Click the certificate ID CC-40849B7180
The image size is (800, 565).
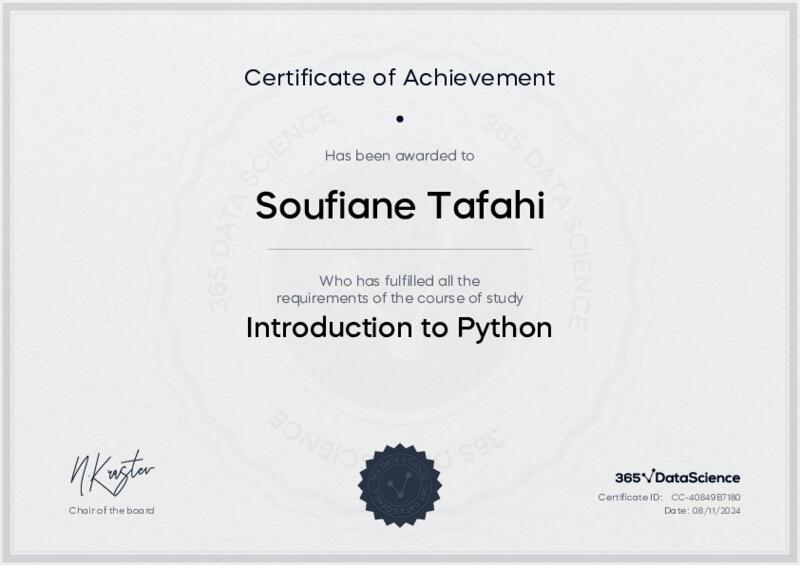(x=705, y=497)
